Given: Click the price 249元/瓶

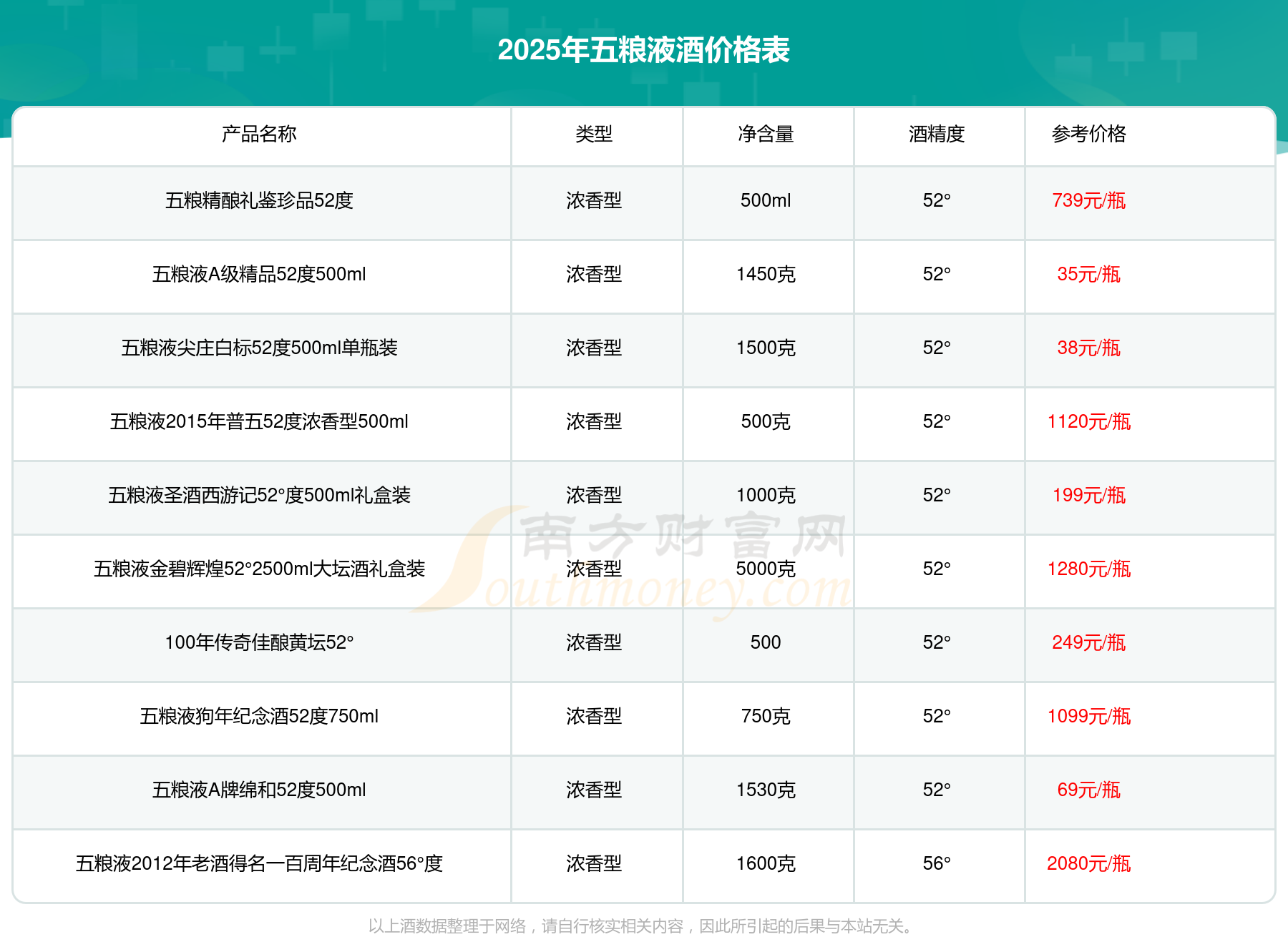Looking at the screenshot, I should pyautogui.click(x=1089, y=642).
